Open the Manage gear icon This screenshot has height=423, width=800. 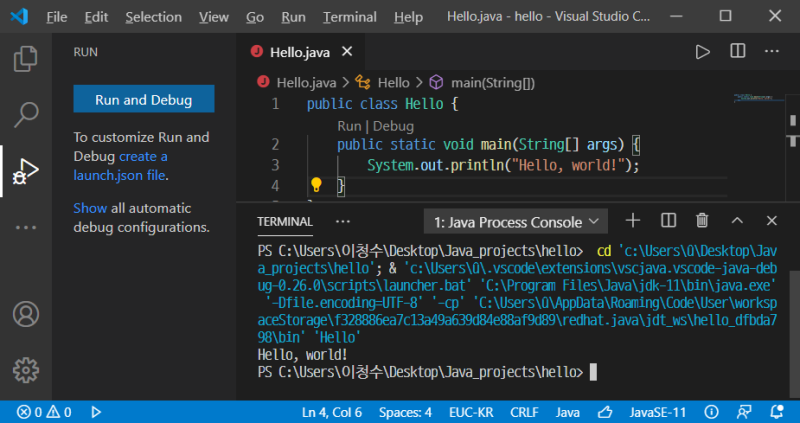pyautogui.click(x=25, y=368)
